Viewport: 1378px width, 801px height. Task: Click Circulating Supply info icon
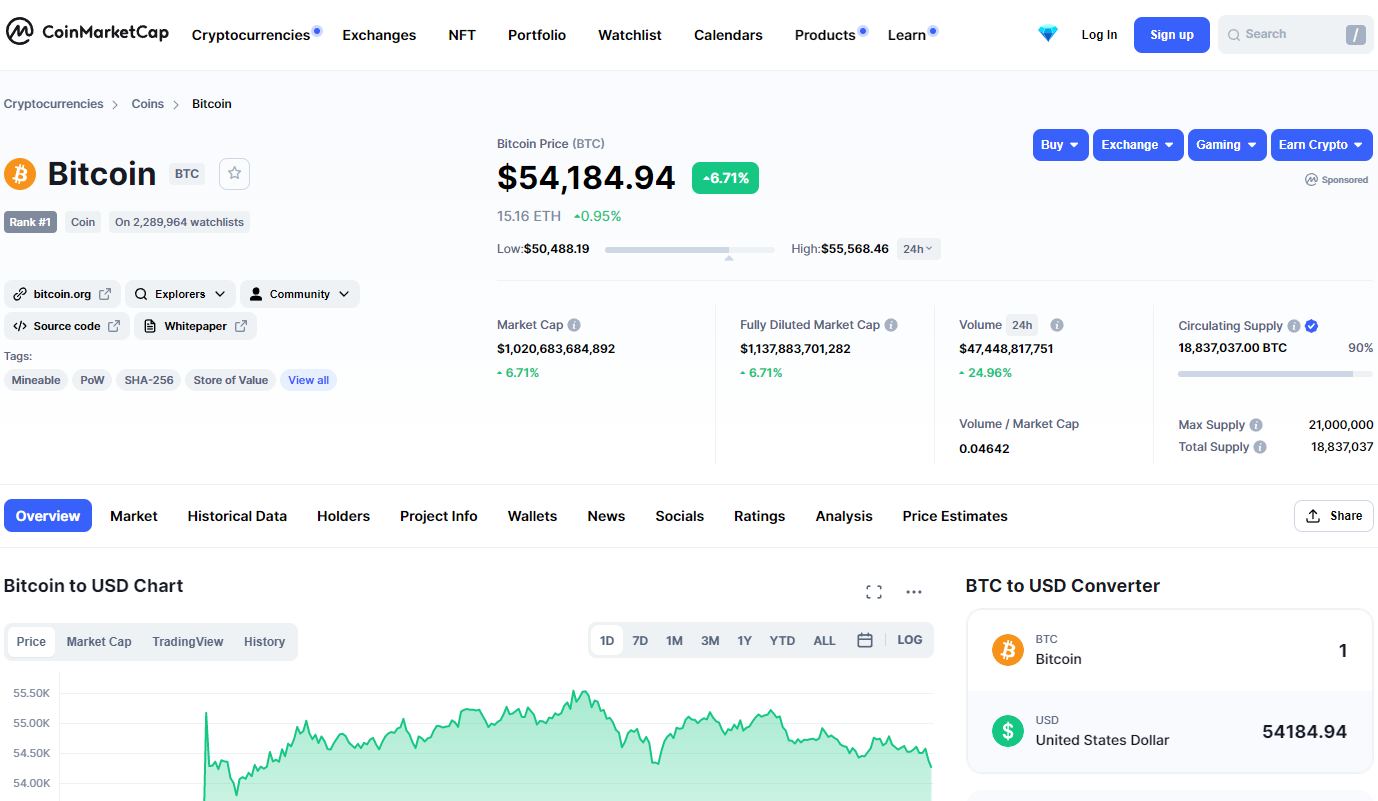(x=1294, y=326)
